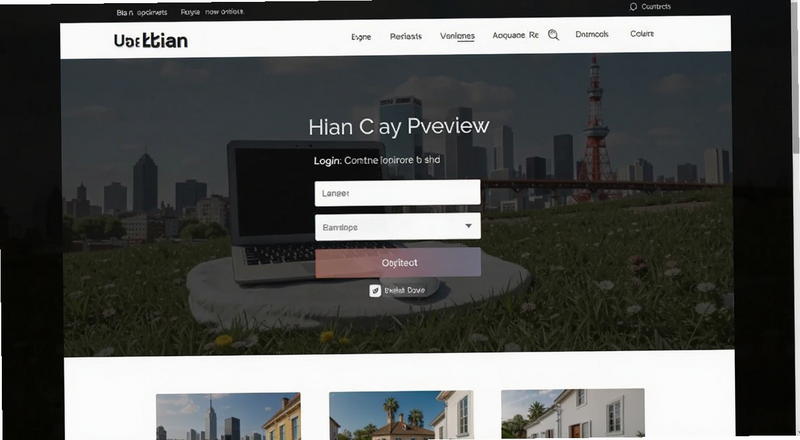
Task: Open the Dnimools navigation item
Action: pyautogui.click(x=592, y=34)
